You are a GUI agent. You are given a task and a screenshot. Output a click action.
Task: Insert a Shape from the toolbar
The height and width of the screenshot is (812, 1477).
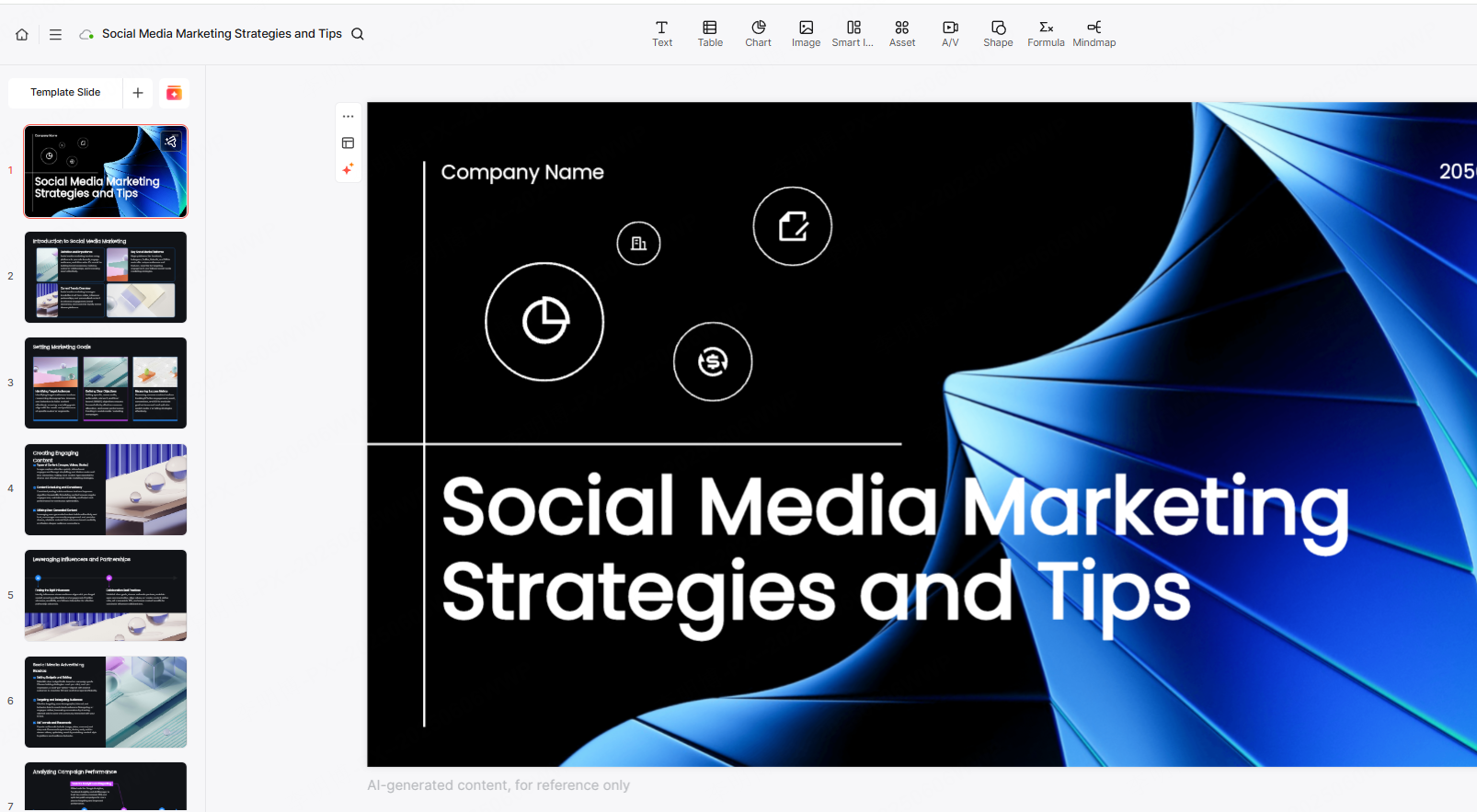click(998, 34)
